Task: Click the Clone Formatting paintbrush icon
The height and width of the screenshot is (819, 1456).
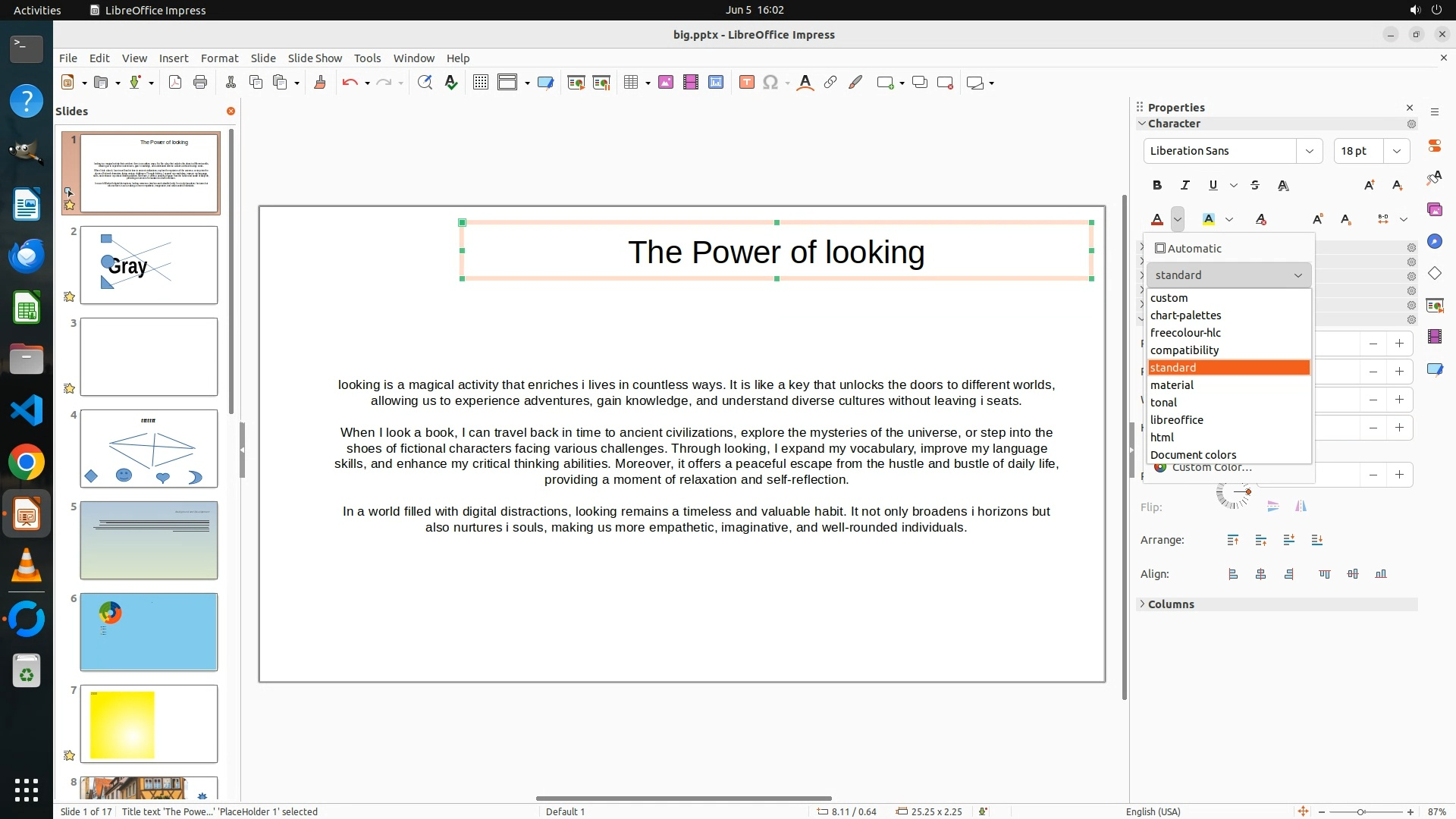Action: (319, 83)
